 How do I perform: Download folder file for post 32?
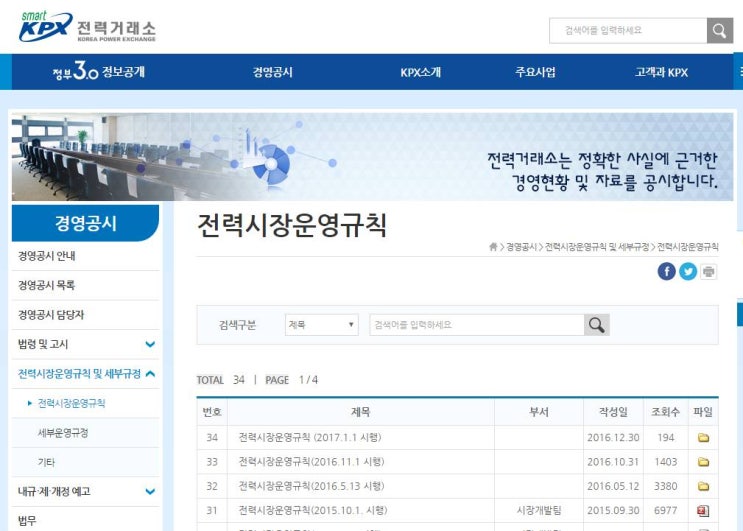(703, 486)
